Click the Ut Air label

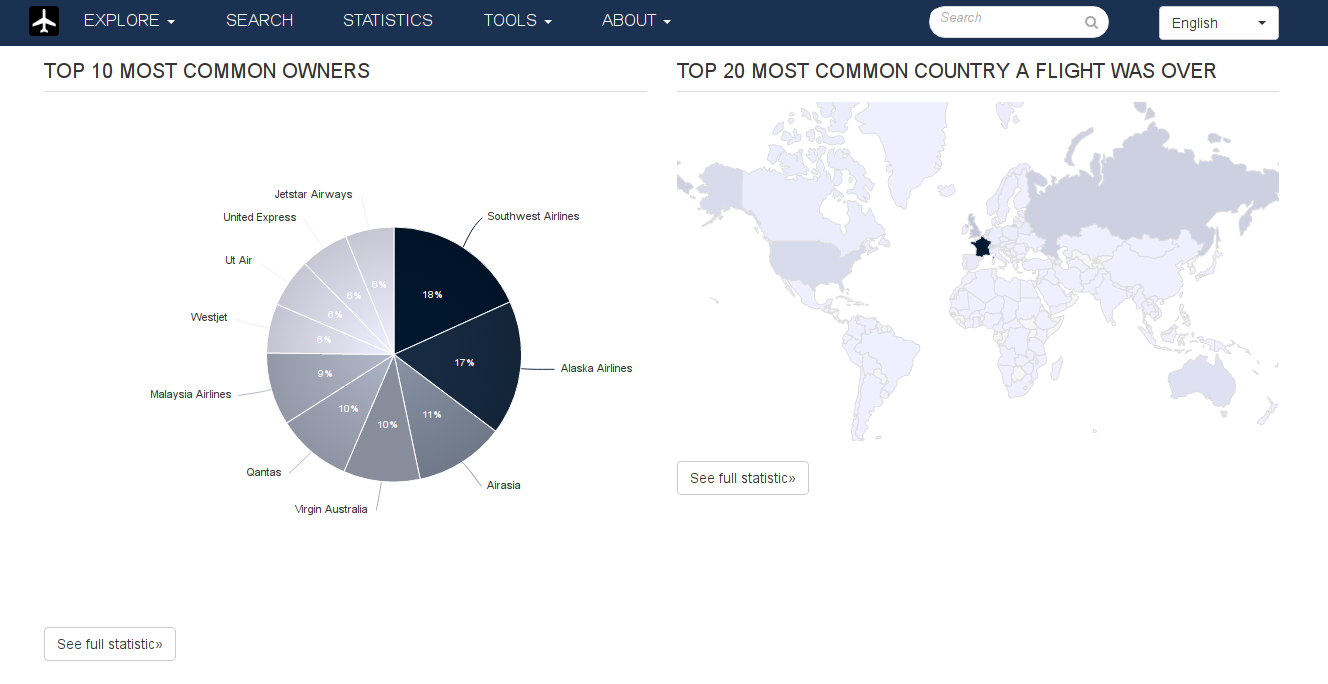pos(239,260)
